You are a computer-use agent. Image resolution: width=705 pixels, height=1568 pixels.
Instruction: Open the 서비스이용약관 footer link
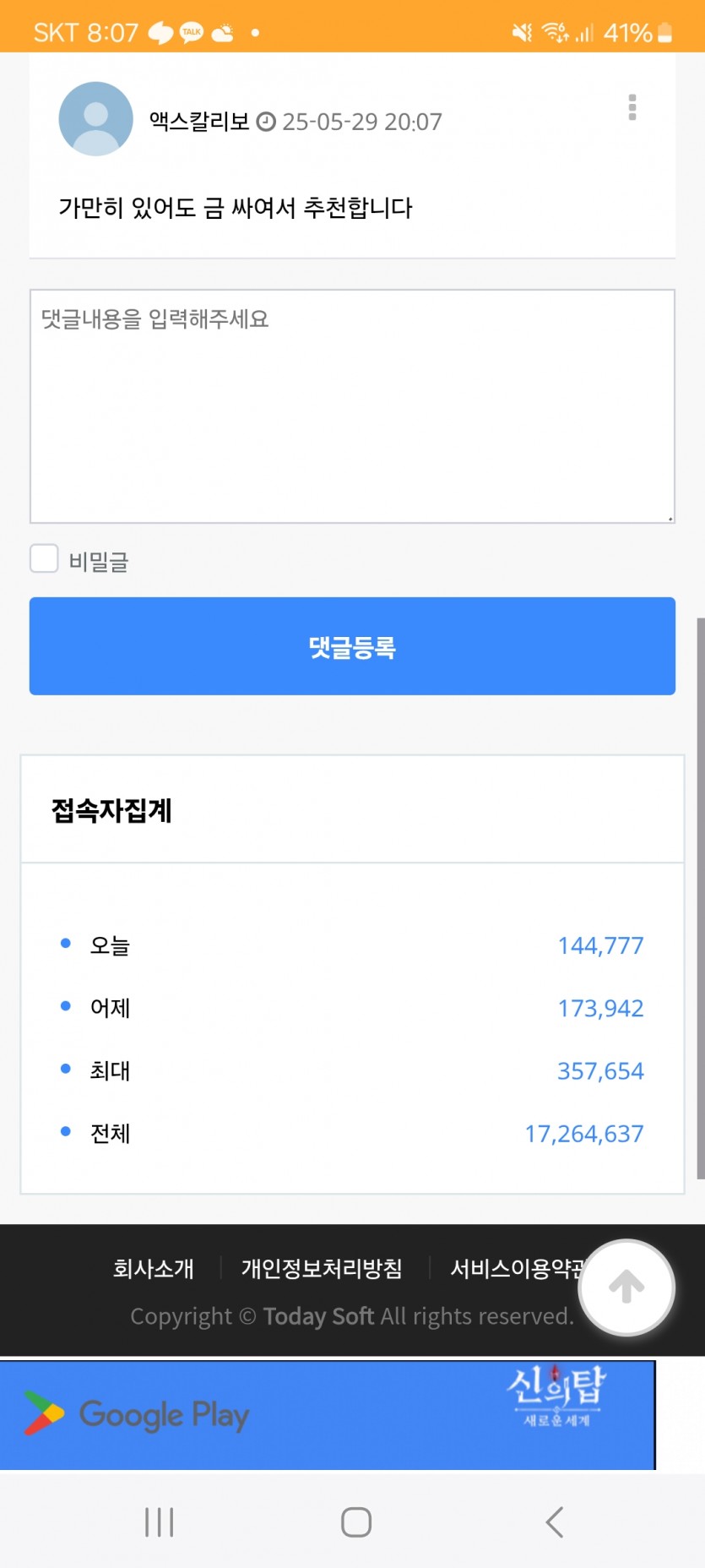coord(517,1268)
